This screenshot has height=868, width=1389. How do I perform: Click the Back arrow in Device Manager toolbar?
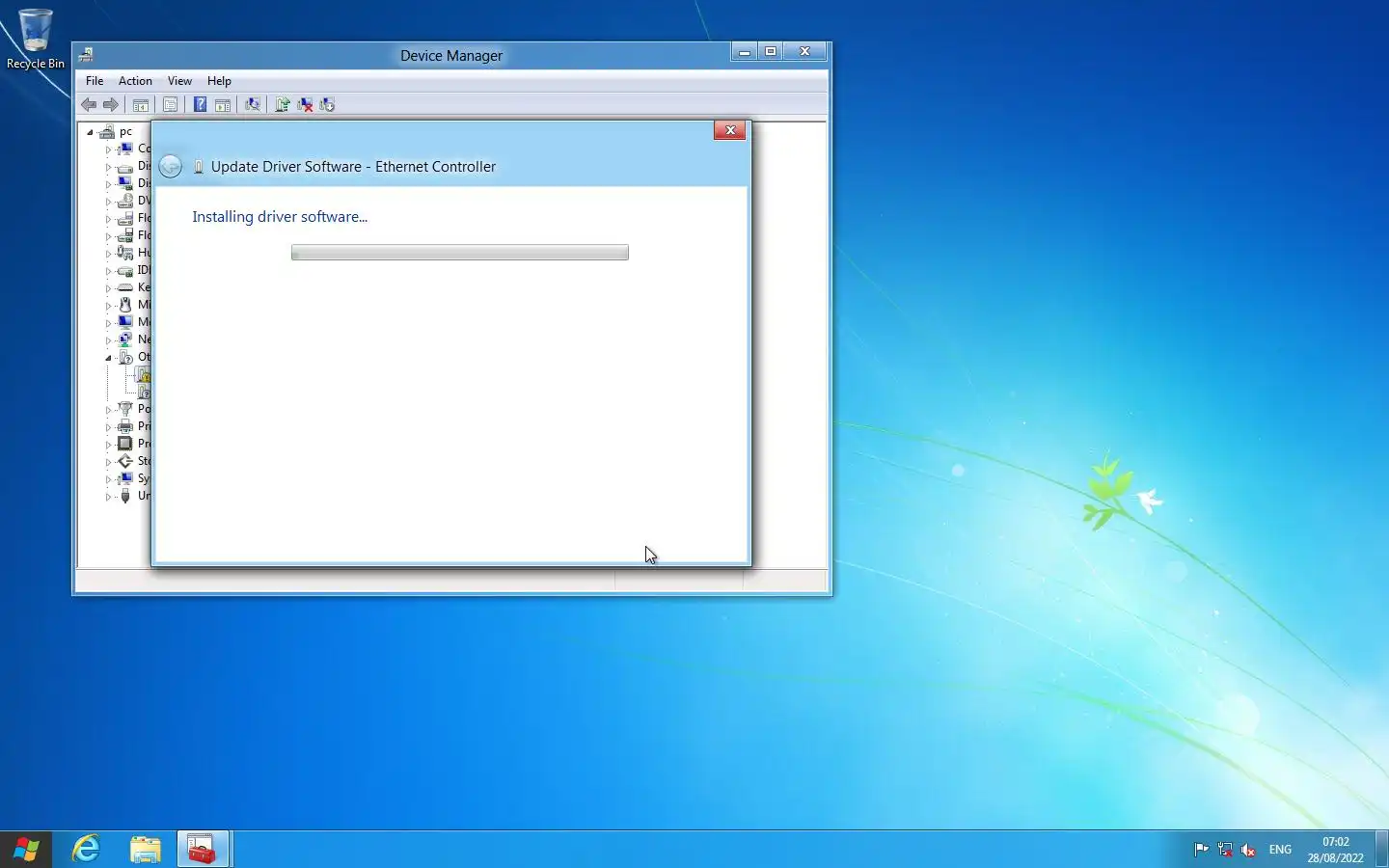coord(89,105)
